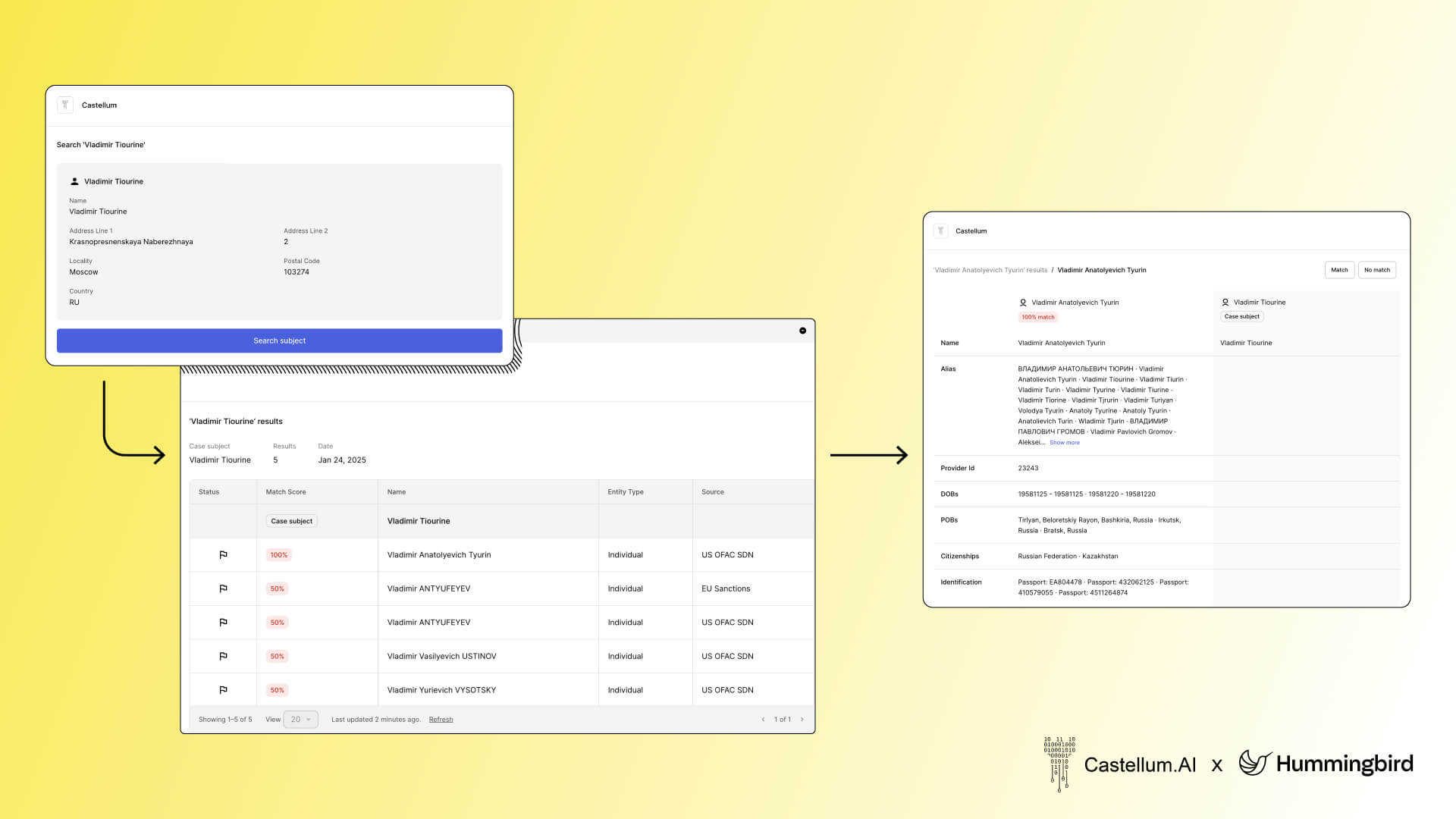This screenshot has height=819, width=1456.
Task: Open Vladimir Vasilyevich USTINOV result
Action: click(441, 656)
